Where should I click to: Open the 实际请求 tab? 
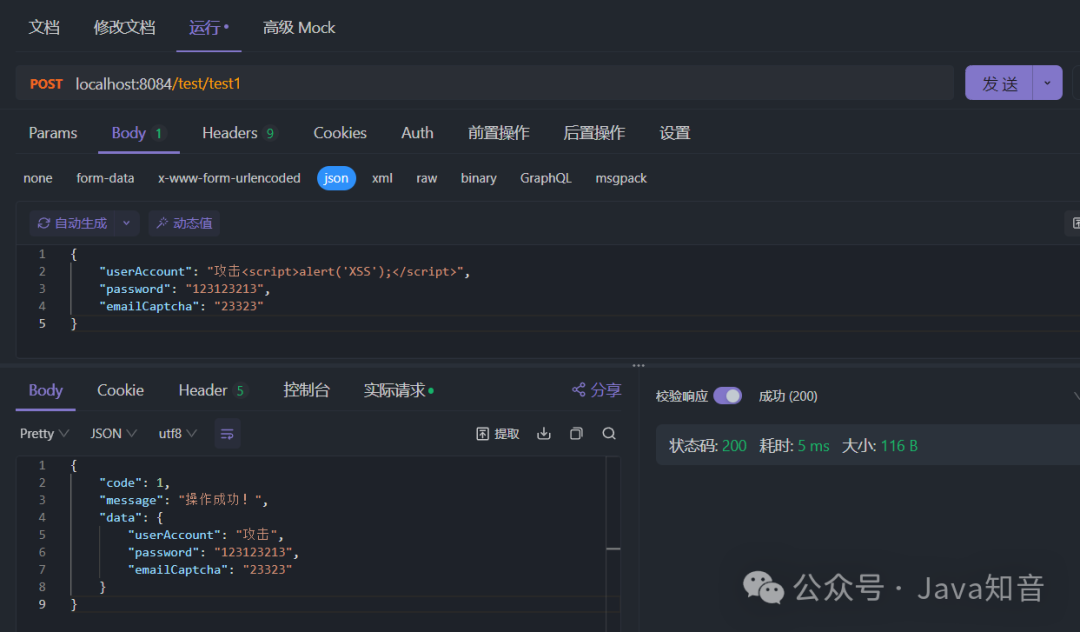tap(399, 390)
